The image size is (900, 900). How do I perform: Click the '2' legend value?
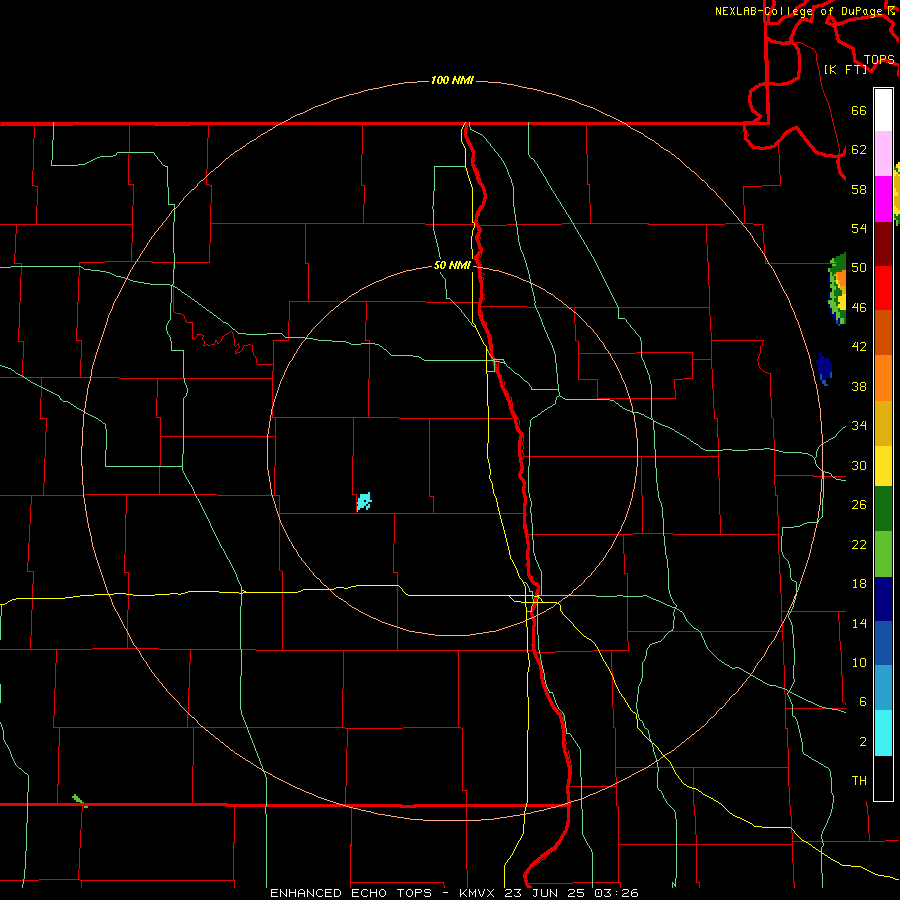[x=863, y=742]
